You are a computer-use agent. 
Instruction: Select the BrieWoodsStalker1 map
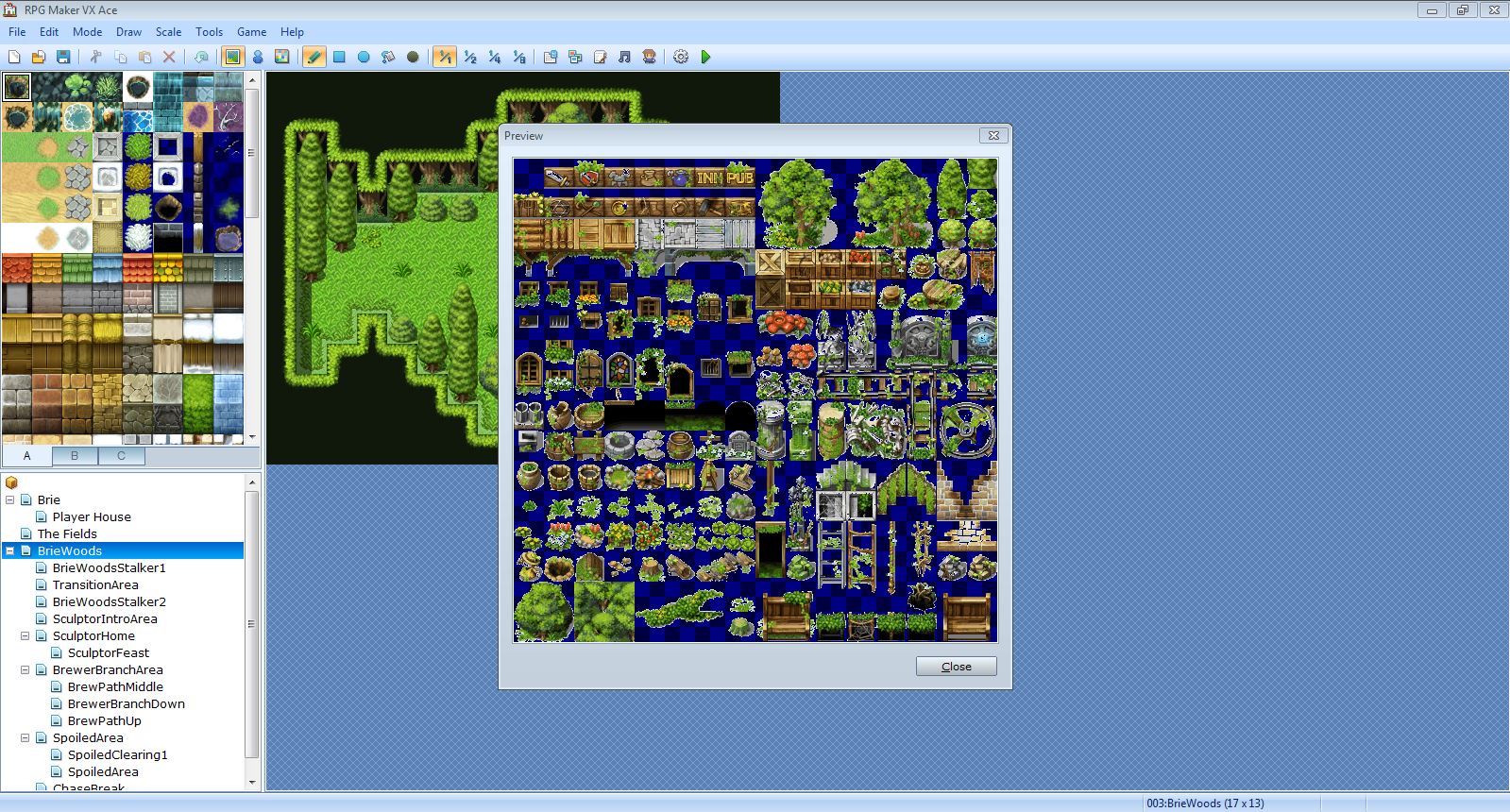109,567
